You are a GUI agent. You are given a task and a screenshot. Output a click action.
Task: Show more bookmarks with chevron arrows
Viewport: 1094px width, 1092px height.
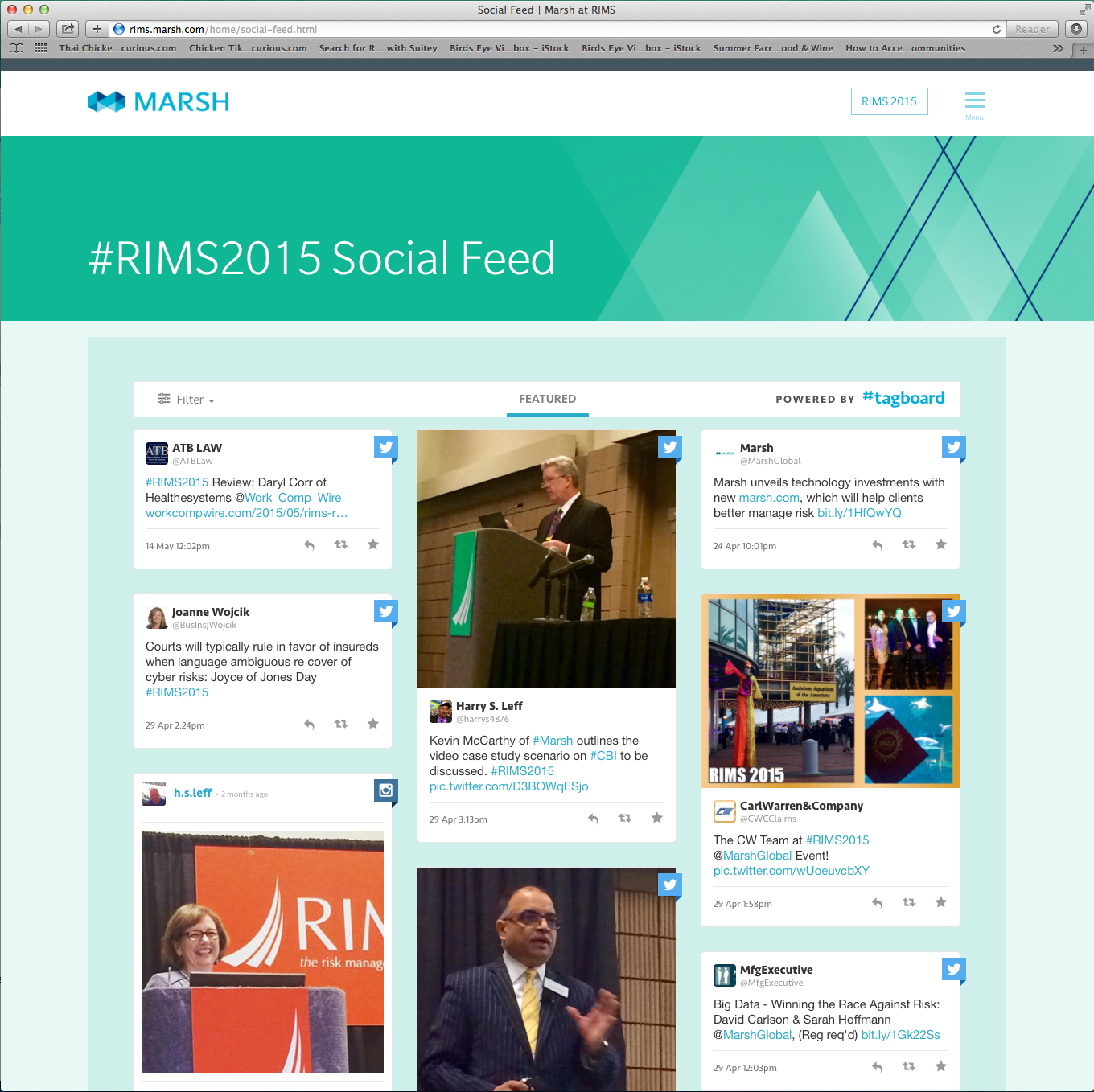point(1058,48)
